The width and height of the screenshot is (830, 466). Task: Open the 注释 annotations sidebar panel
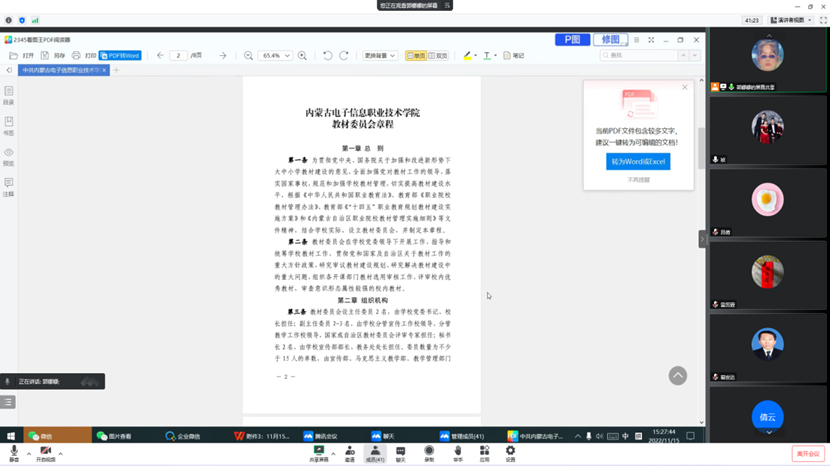(x=9, y=186)
